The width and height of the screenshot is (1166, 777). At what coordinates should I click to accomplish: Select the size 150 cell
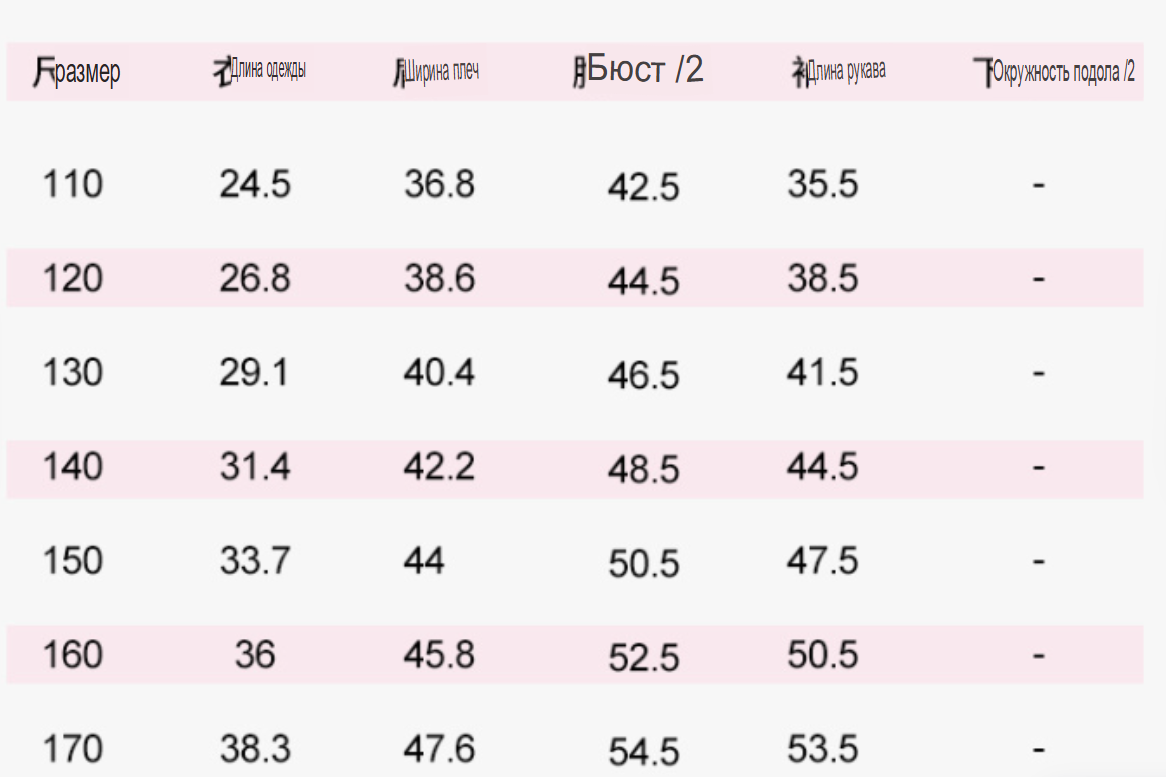click(x=73, y=560)
